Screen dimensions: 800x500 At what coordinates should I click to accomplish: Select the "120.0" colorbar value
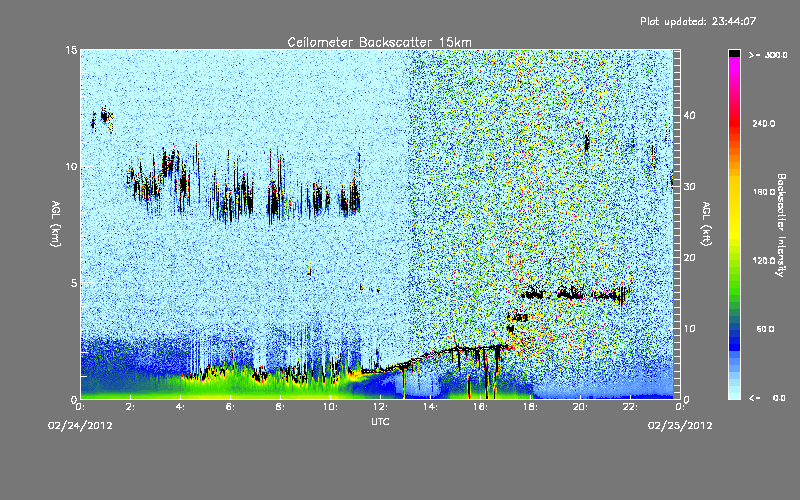tap(764, 260)
